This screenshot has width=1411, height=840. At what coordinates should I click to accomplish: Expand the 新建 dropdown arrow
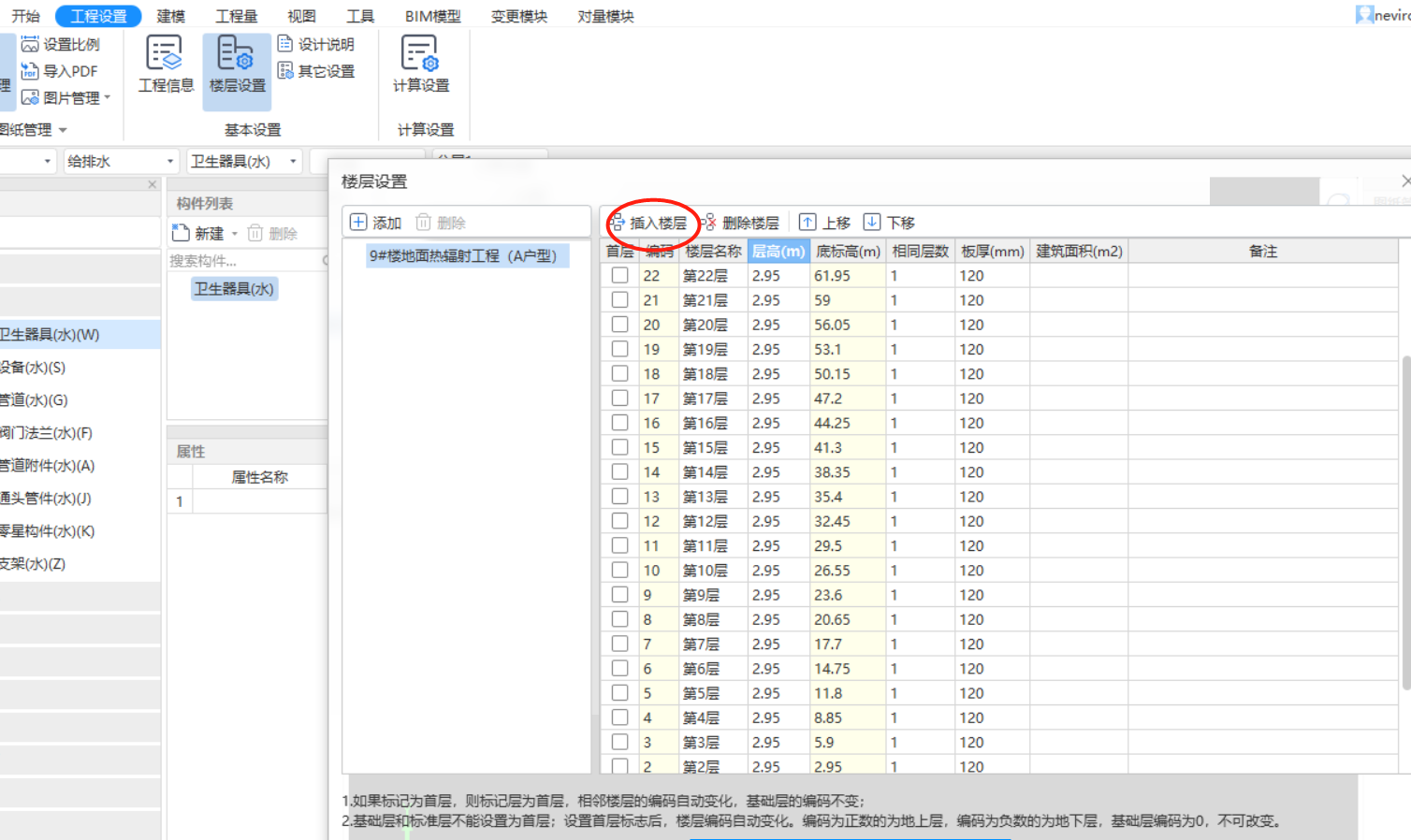tap(236, 233)
